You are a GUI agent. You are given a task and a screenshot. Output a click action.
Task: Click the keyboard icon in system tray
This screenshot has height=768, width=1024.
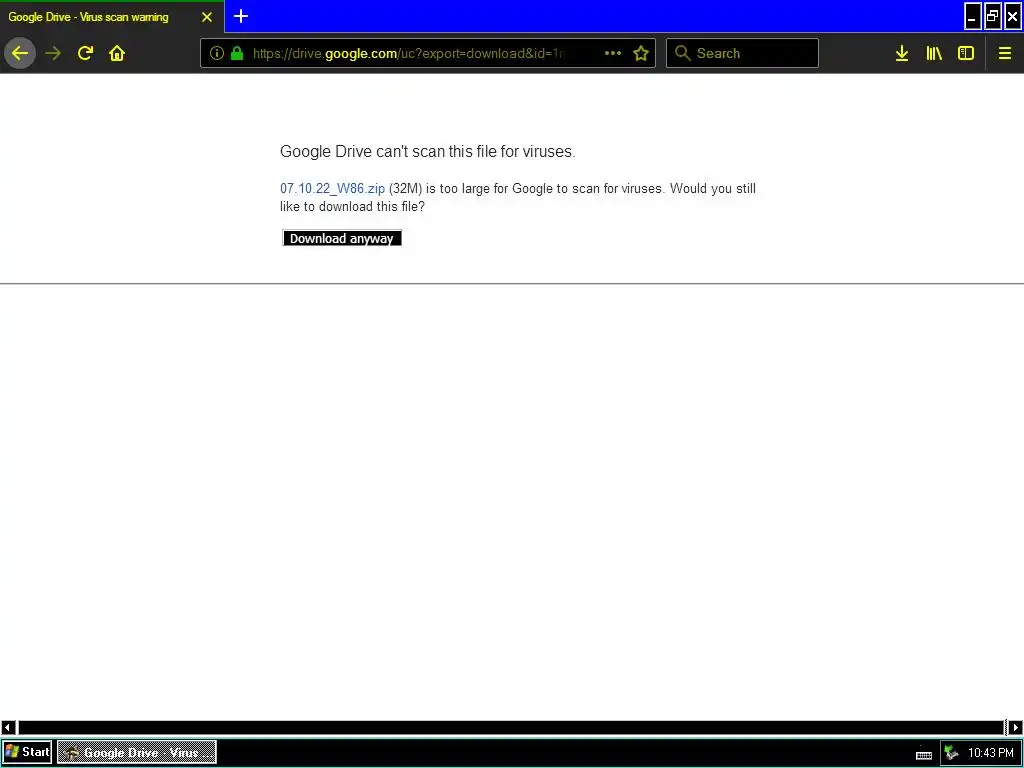pos(923,754)
